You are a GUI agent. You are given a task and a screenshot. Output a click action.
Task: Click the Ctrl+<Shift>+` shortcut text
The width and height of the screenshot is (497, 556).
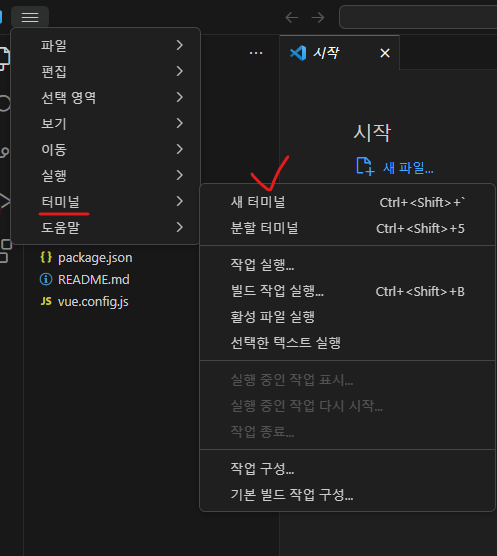point(422,202)
